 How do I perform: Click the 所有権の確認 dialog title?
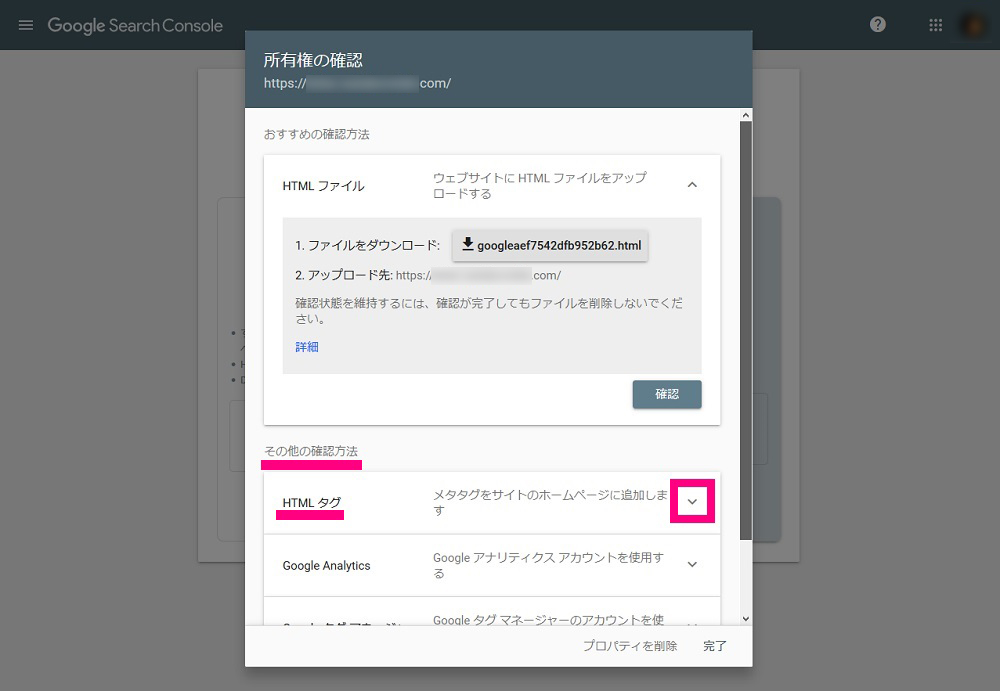(x=313, y=60)
